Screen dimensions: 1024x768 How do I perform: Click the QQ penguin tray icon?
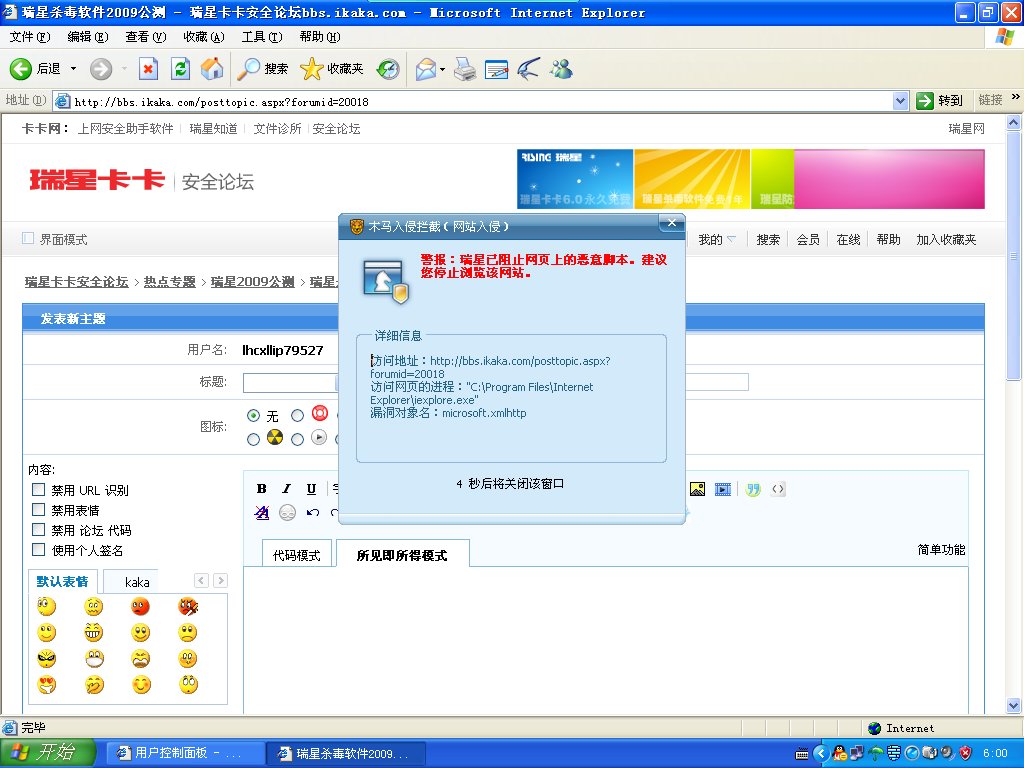(x=840, y=753)
